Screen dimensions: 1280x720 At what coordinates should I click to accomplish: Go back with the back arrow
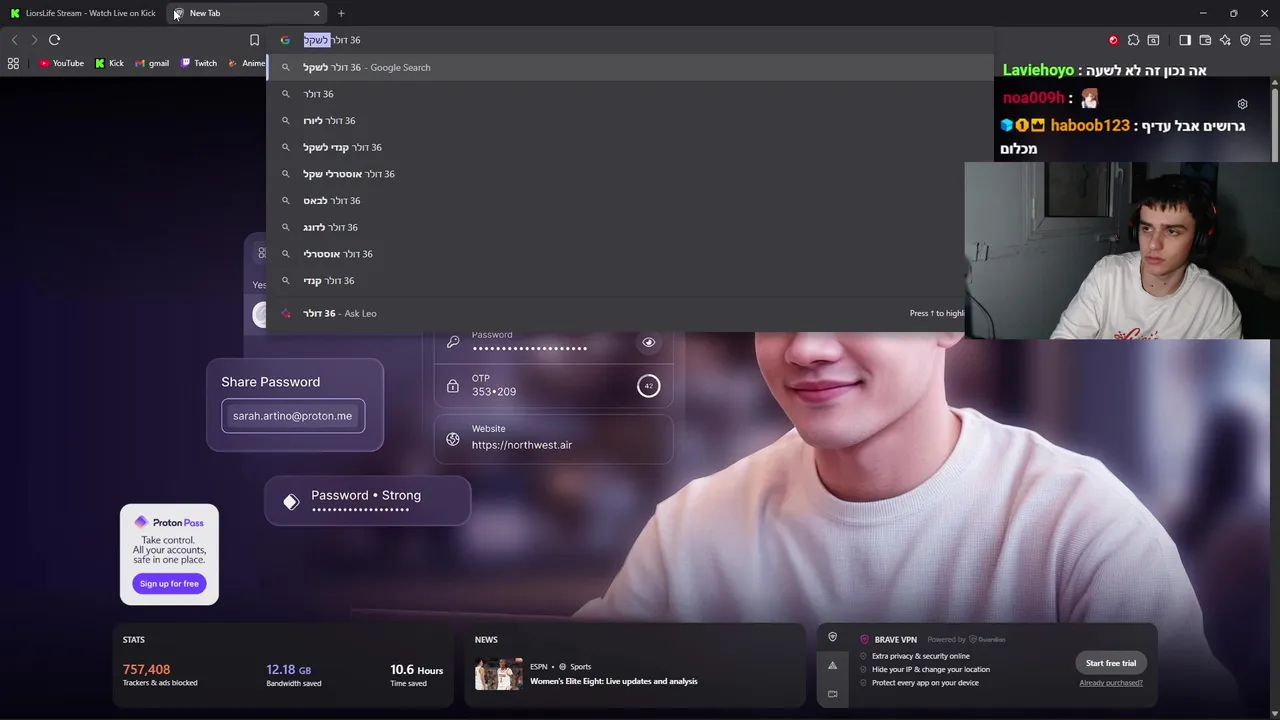(x=14, y=40)
